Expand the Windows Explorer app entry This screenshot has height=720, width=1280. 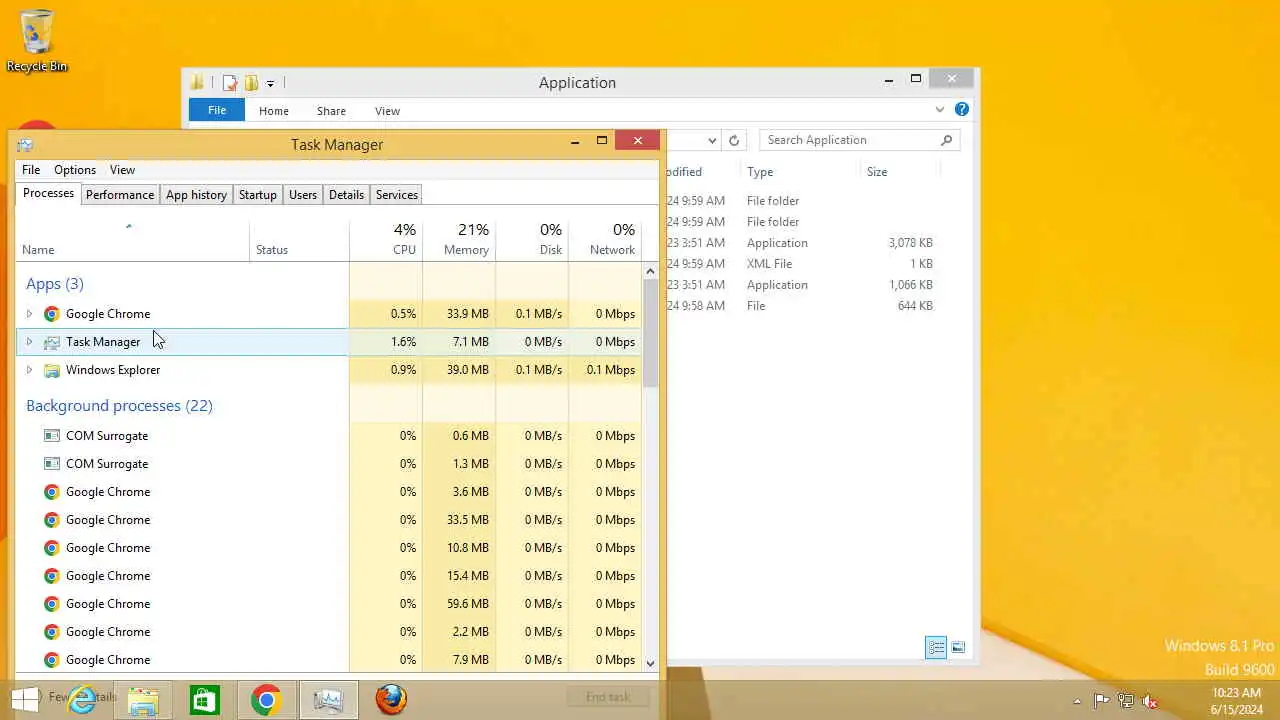(x=29, y=370)
